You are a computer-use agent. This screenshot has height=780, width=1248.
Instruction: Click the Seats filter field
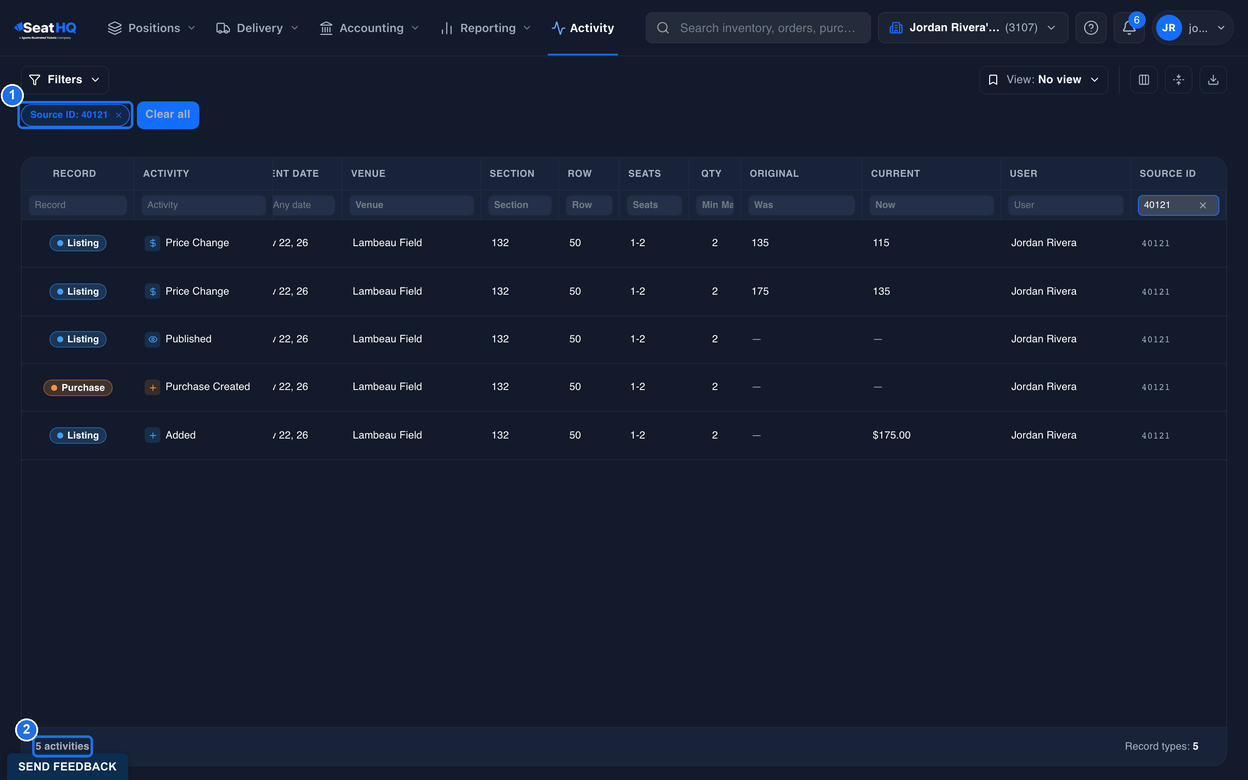654,205
